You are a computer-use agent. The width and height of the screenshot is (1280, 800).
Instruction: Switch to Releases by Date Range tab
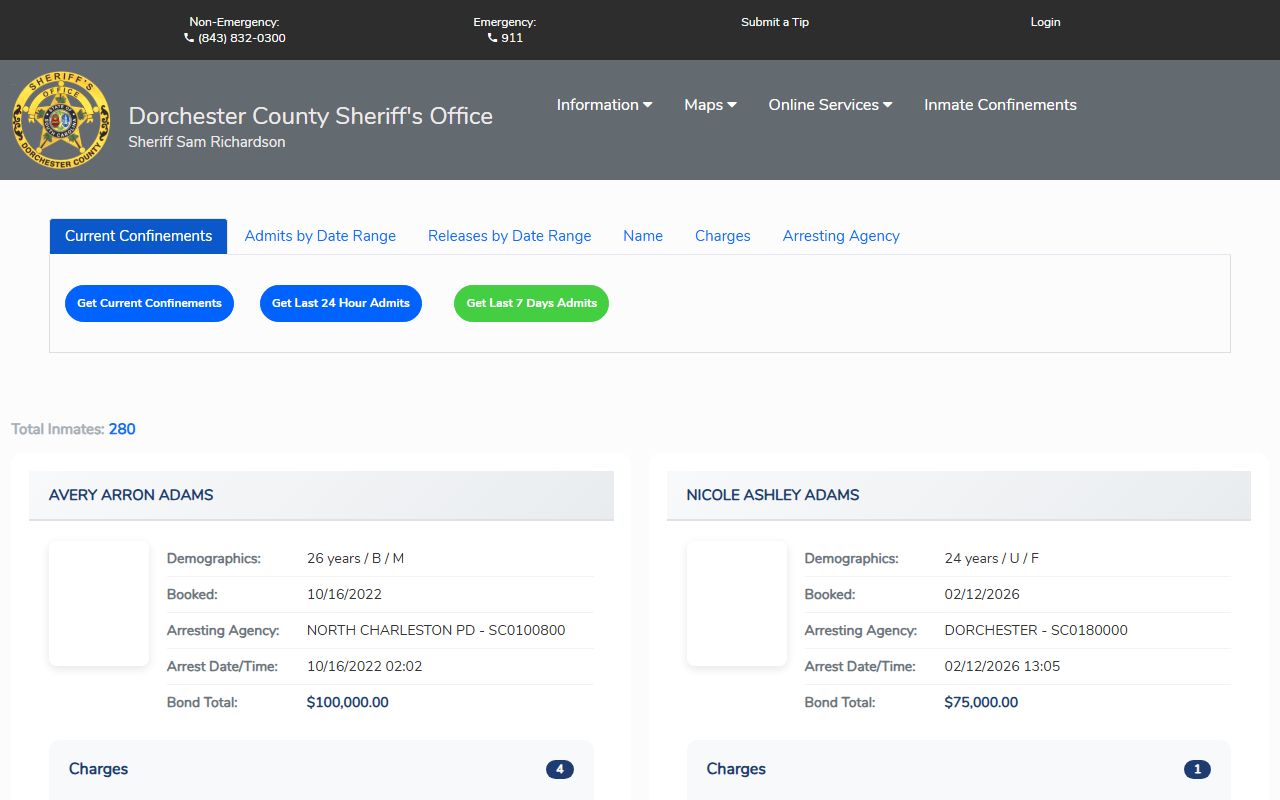(x=509, y=236)
